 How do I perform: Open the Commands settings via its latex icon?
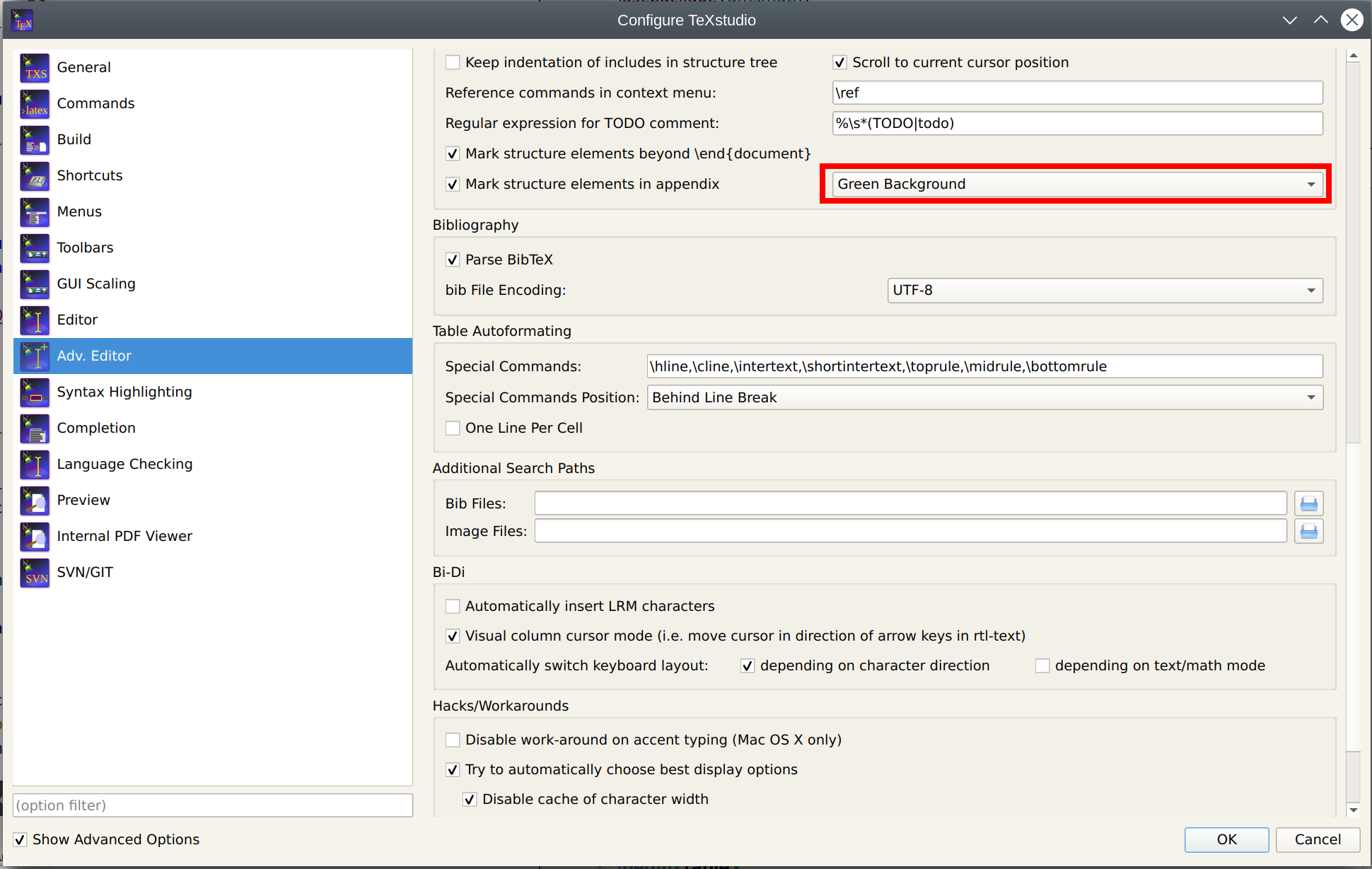pos(35,104)
